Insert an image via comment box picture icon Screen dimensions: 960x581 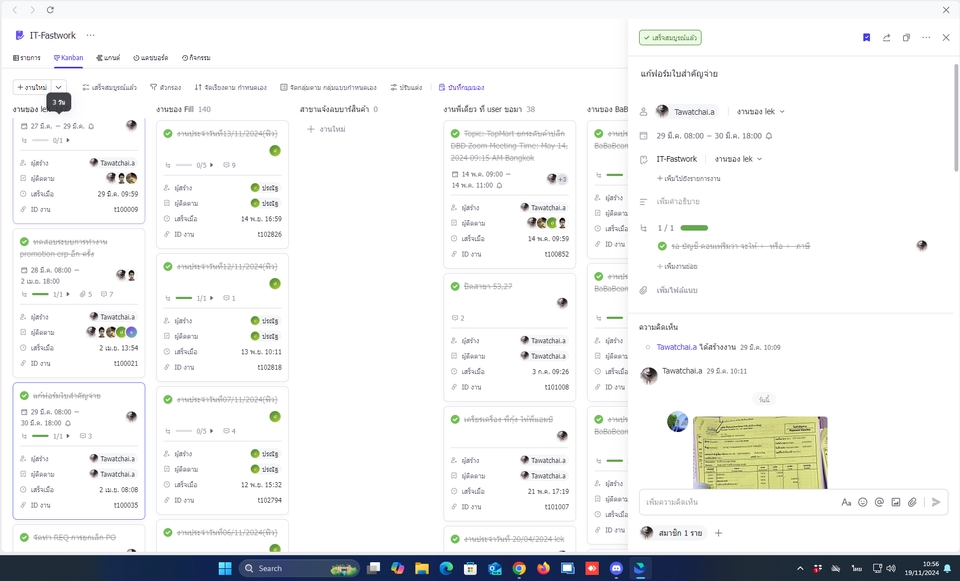coord(896,502)
